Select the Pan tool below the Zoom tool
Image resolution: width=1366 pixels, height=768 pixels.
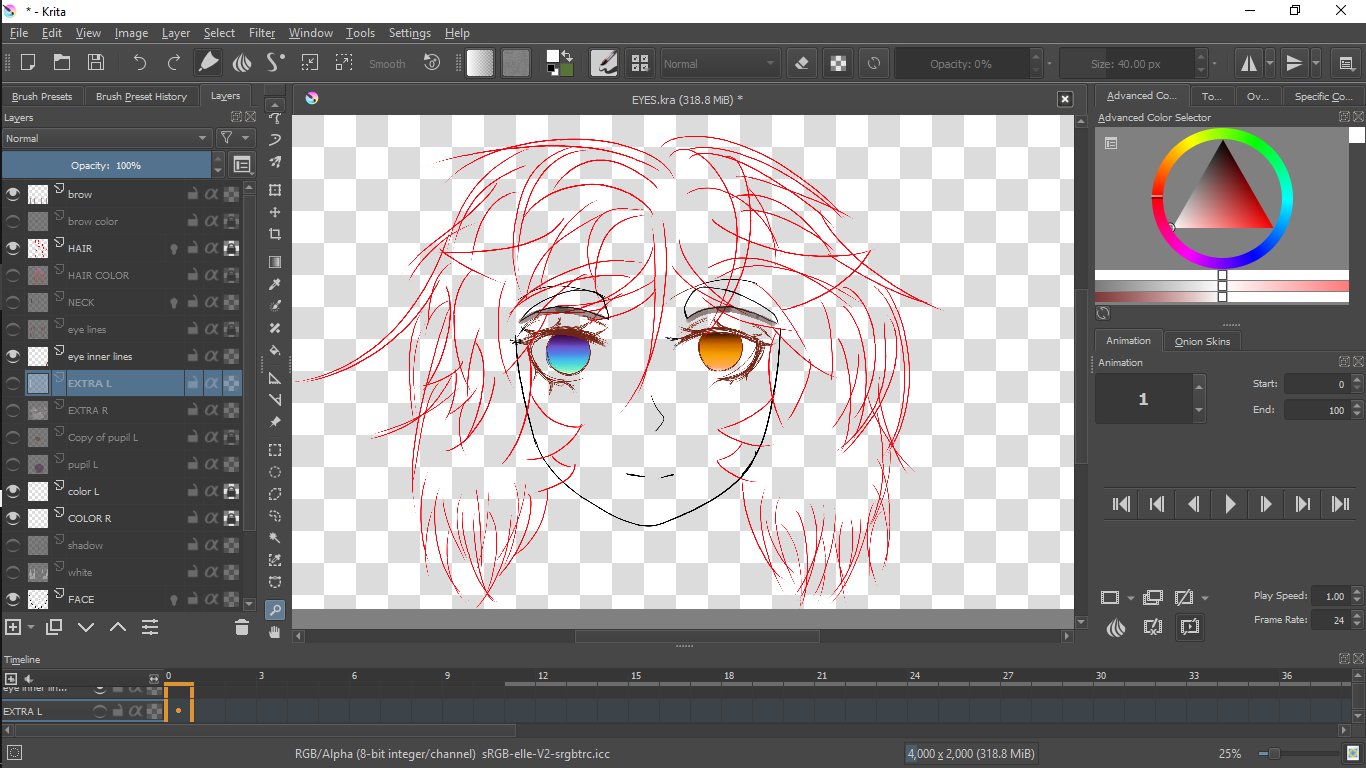[275, 631]
